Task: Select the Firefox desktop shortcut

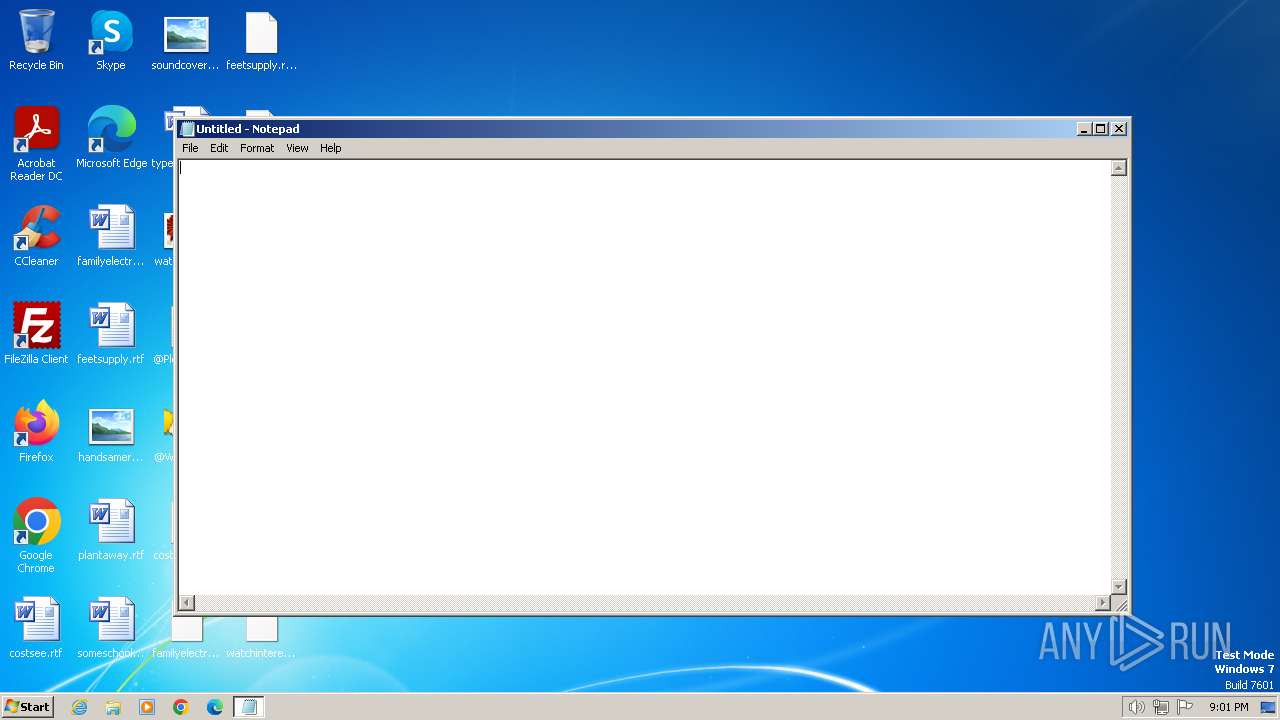Action: [x=36, y=432]
